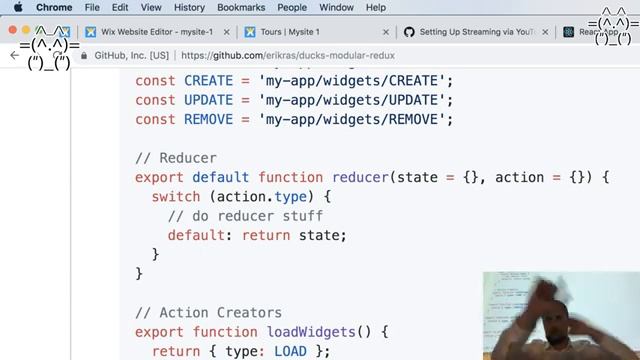Close the Tours | Mysite 1 tab
Image resolution: width=640 pixels, height=360 pixels.
[x=385, y=32]
